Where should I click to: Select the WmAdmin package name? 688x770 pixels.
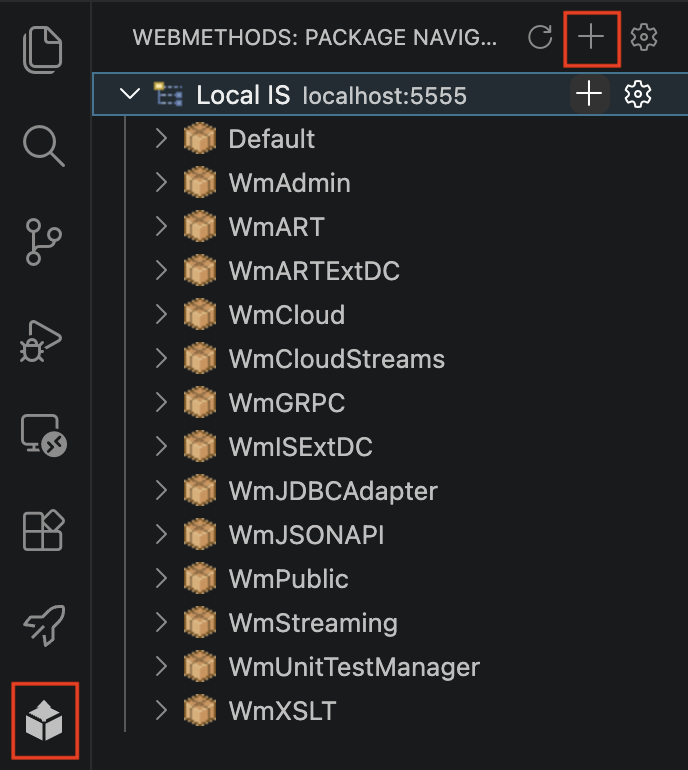[290, 183]
